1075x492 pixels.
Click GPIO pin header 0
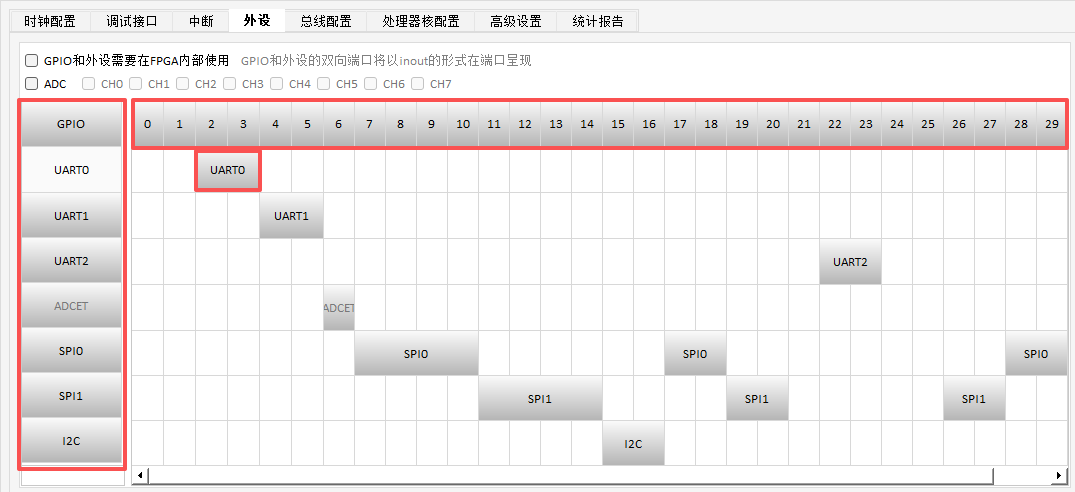point(148,124)
